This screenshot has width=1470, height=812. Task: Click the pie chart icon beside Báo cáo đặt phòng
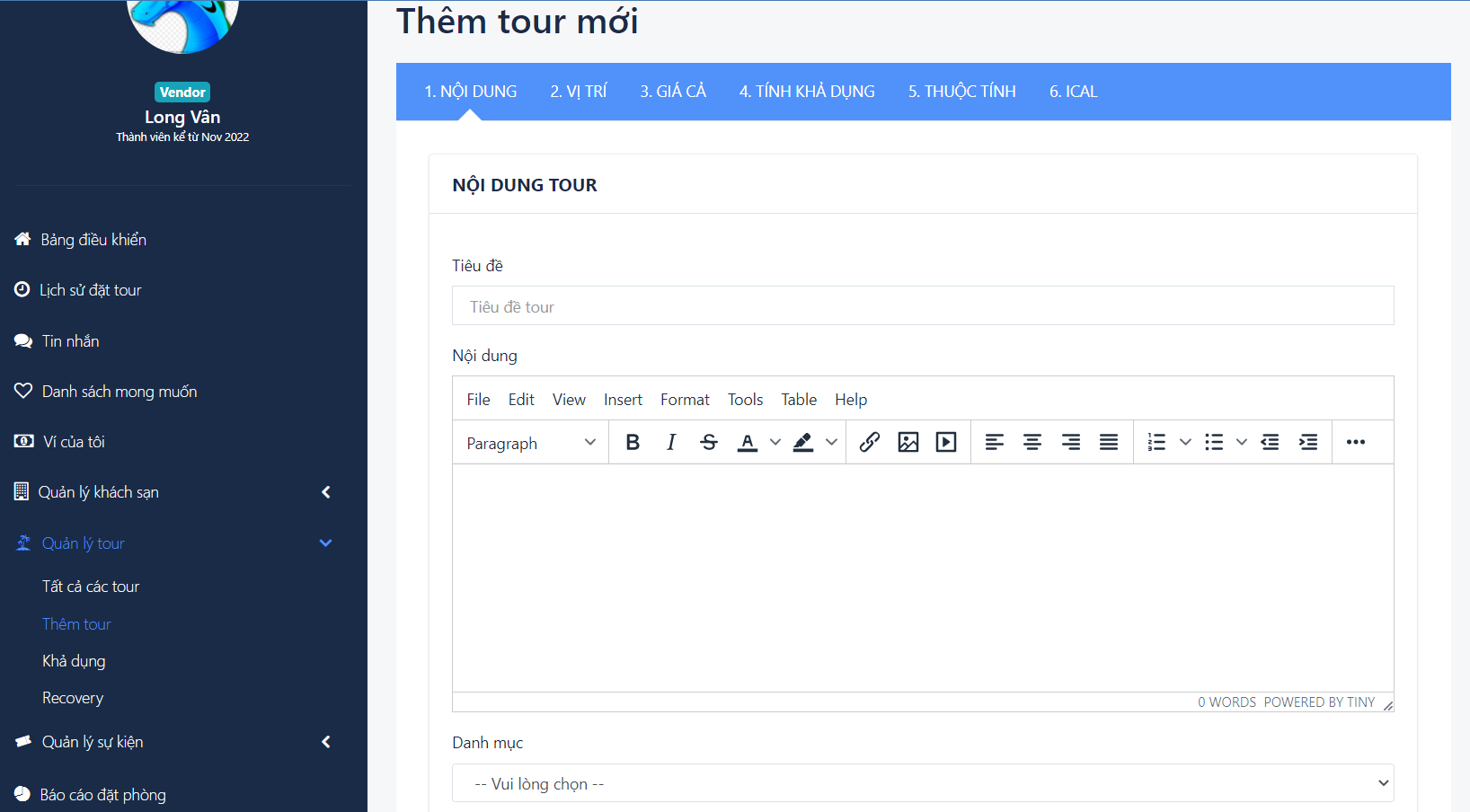[22, 793]
